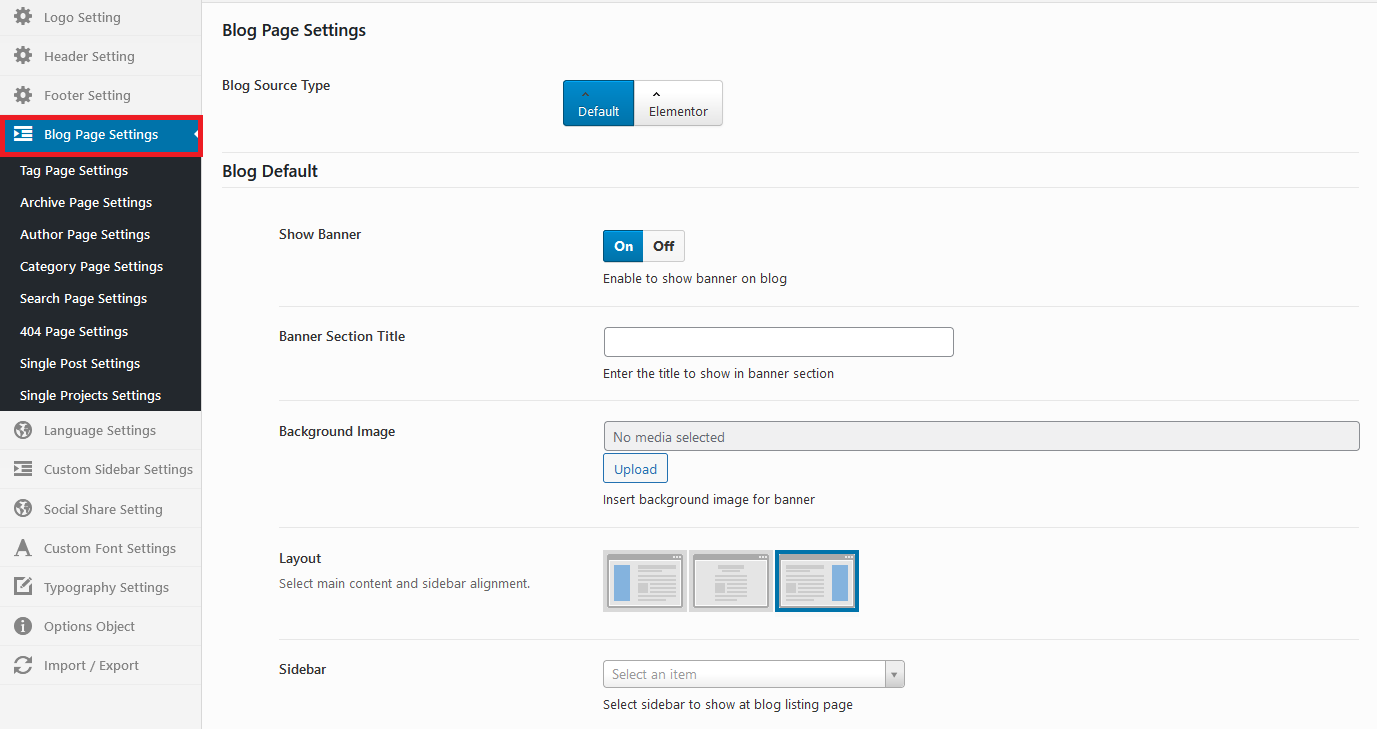1377x729 pixels.
Task: Click the Footer Setting gear icon
Action: (x=23, y=95)
